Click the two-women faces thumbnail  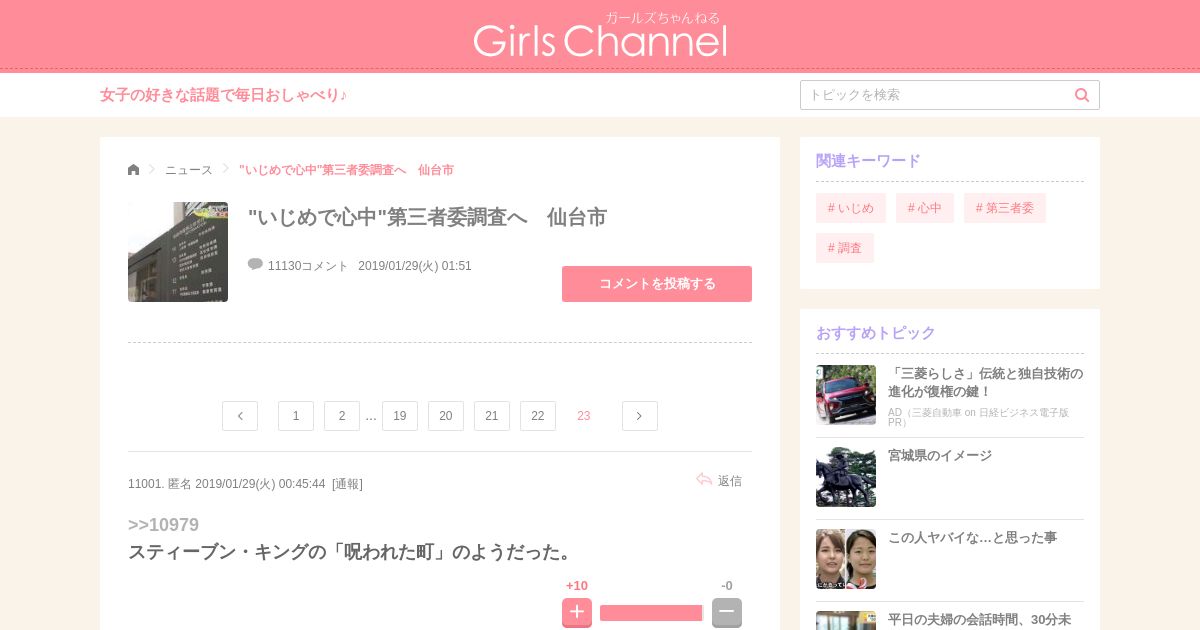pos(846,559)
